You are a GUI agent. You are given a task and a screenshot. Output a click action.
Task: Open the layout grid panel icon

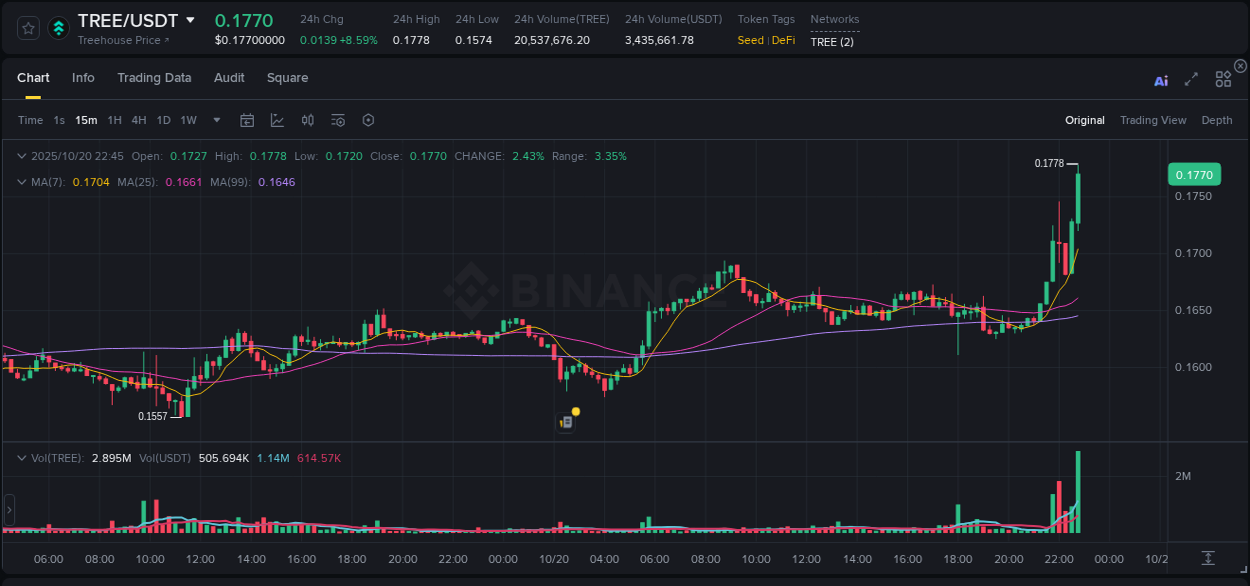1222,79
